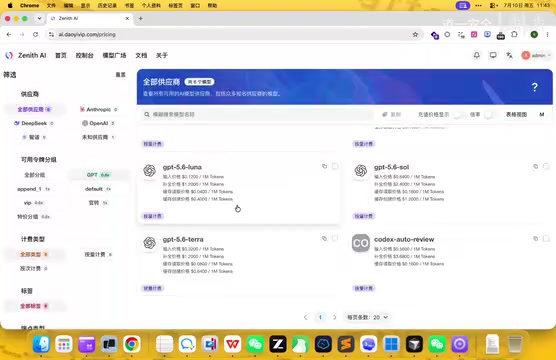
Task: Copy the gpt-5.6-terra model name icon
Action: click(x=324, y=239)
